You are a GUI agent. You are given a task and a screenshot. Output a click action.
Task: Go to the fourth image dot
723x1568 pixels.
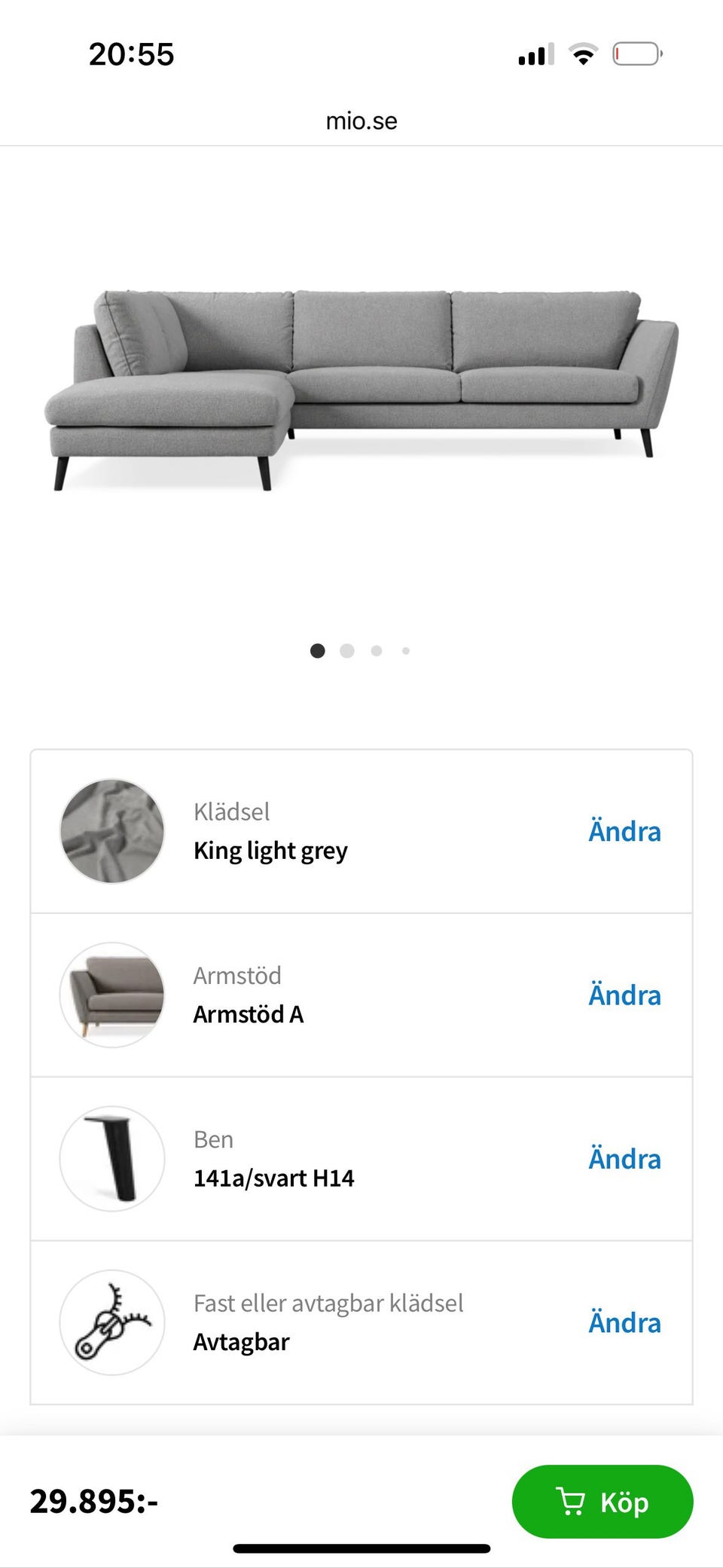[x=406, y=651]
